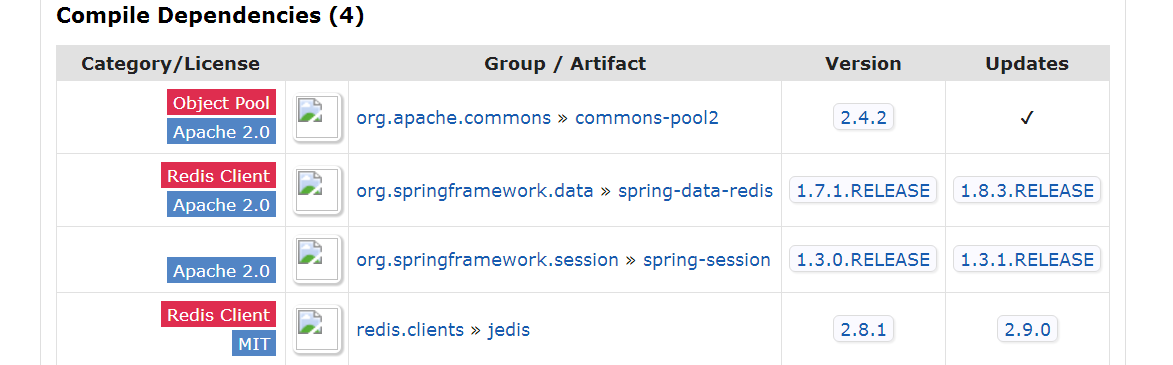This screenshot has width=1173, height=365.
Task: Open the jedis artifact link
Action: (509, 329)
